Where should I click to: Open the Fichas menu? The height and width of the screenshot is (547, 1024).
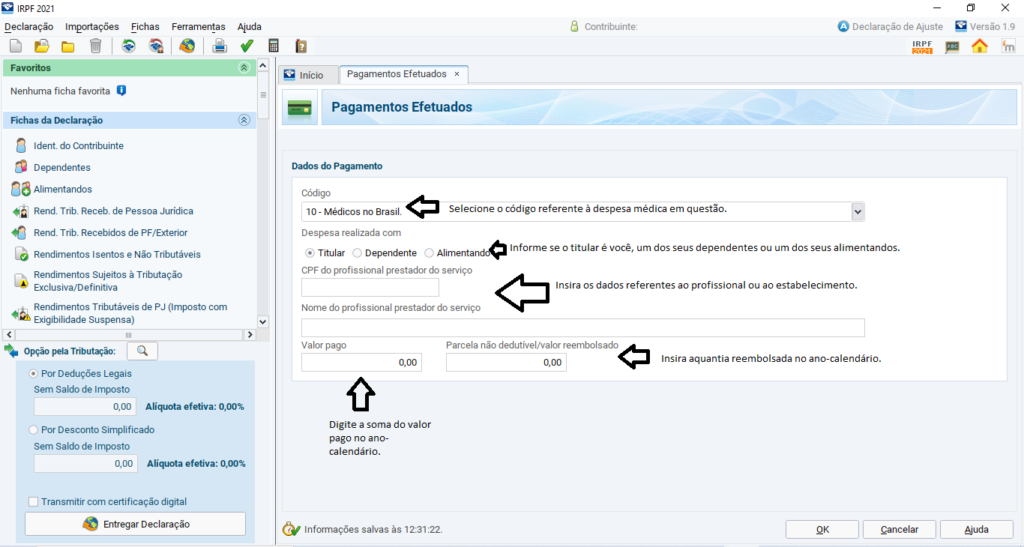(x=145, y=27)
